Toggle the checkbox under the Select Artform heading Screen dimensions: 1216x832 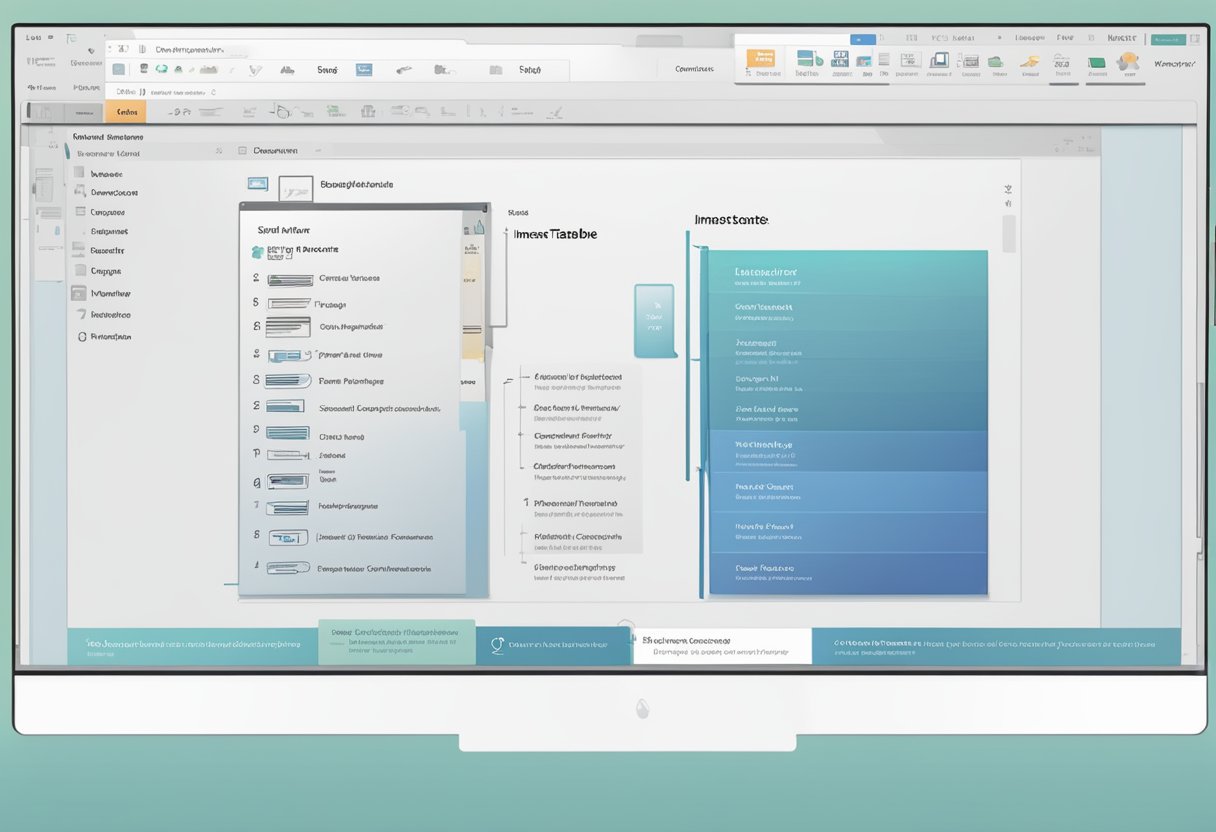tap(258, 252)
